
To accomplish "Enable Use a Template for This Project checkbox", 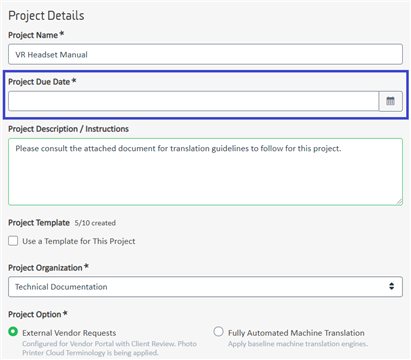I will click(x=13, y=241).
